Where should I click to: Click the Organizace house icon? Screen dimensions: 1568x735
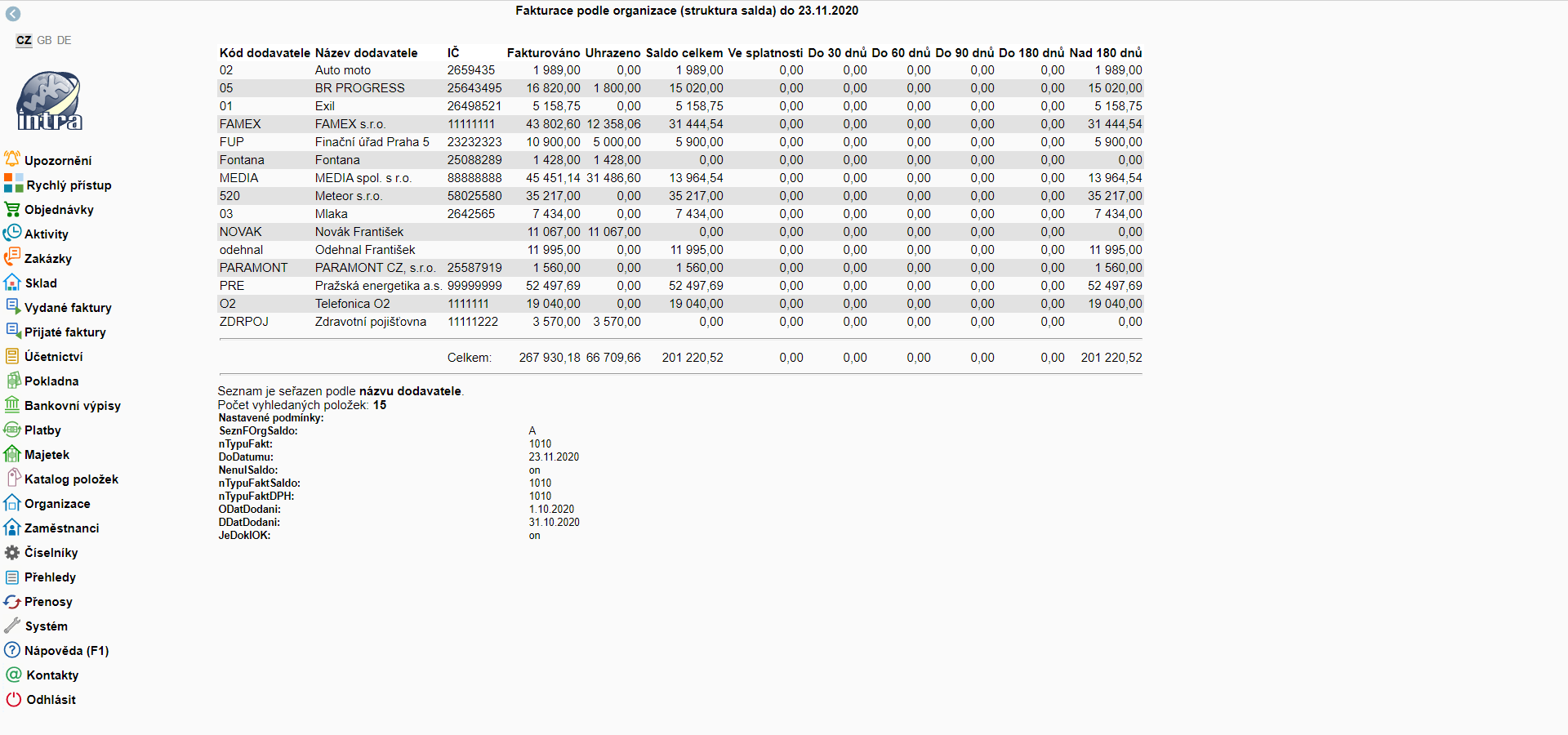[12, 503]
